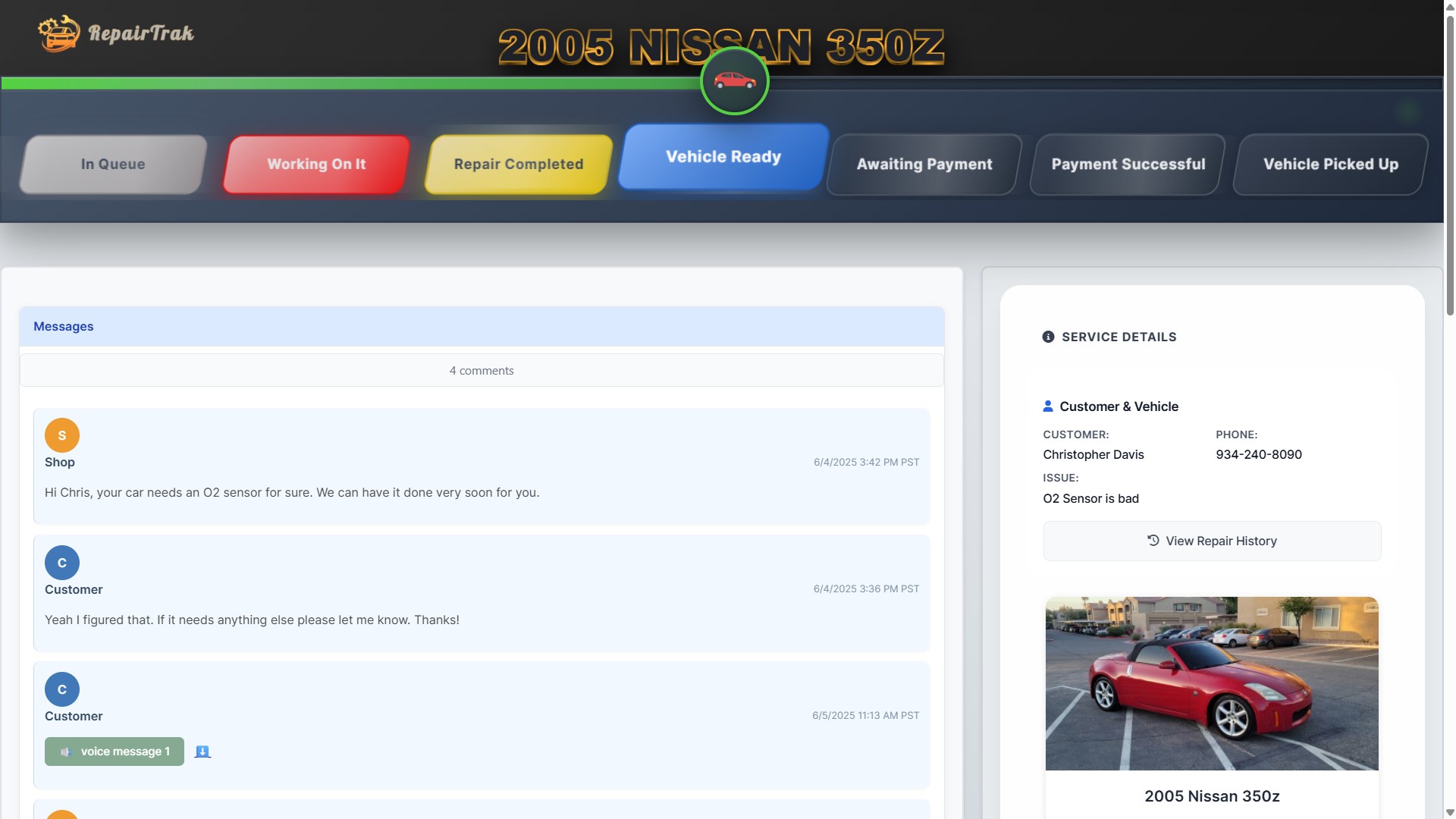The height and width of the screenshot is (819, 1456).
Task: Click the person icon next to Customer & Vehicle
Action: click(x=1048, y=406)
